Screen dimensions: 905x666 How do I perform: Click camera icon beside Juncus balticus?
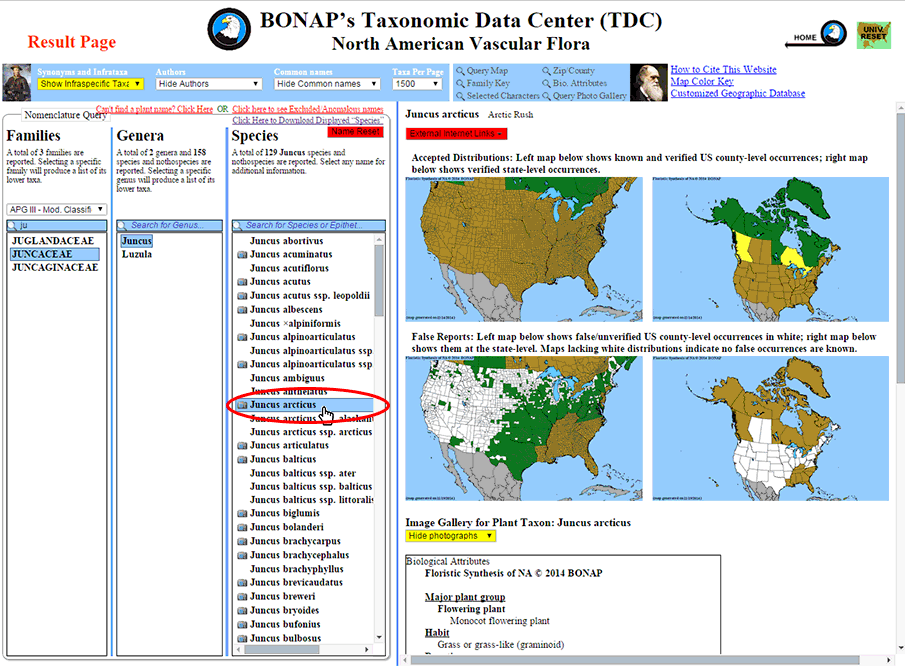pos(242,459)
